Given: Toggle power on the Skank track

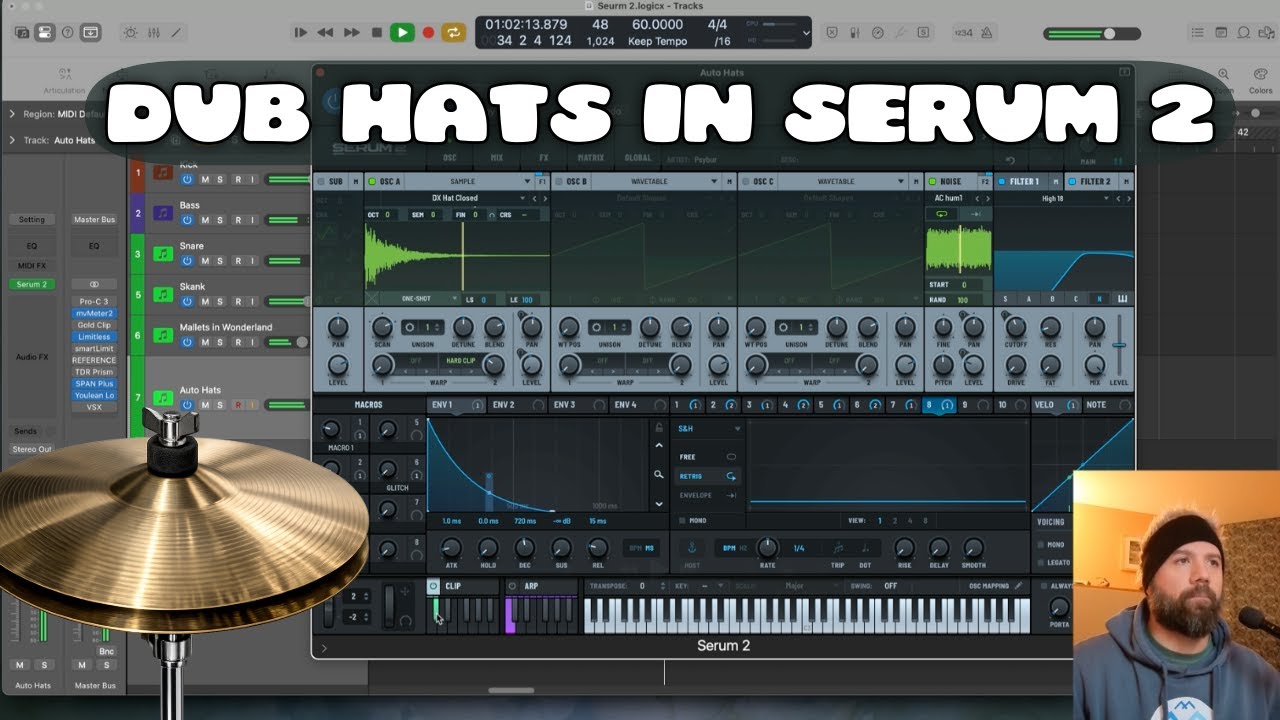Looking at the screenshot, I should click(x=187, y=301).
